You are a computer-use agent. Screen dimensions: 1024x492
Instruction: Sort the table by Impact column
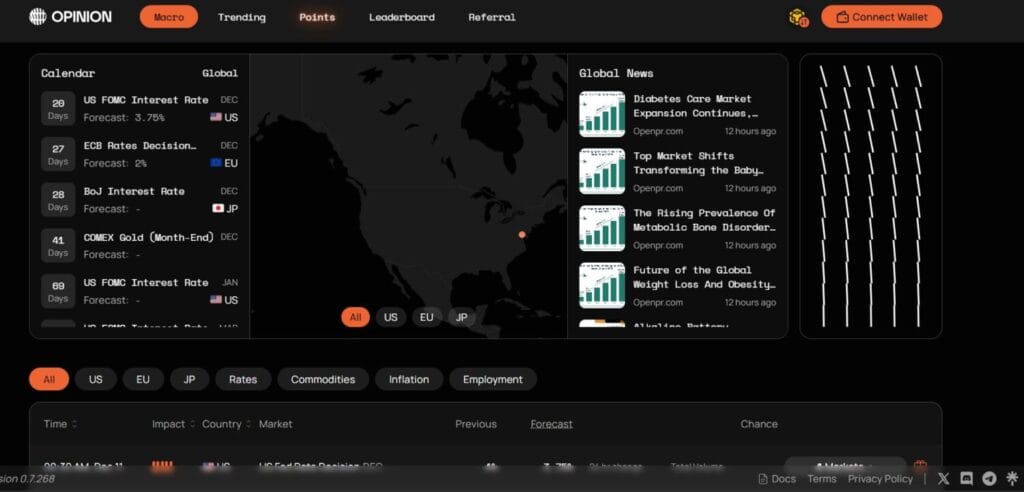click(173, 424)
